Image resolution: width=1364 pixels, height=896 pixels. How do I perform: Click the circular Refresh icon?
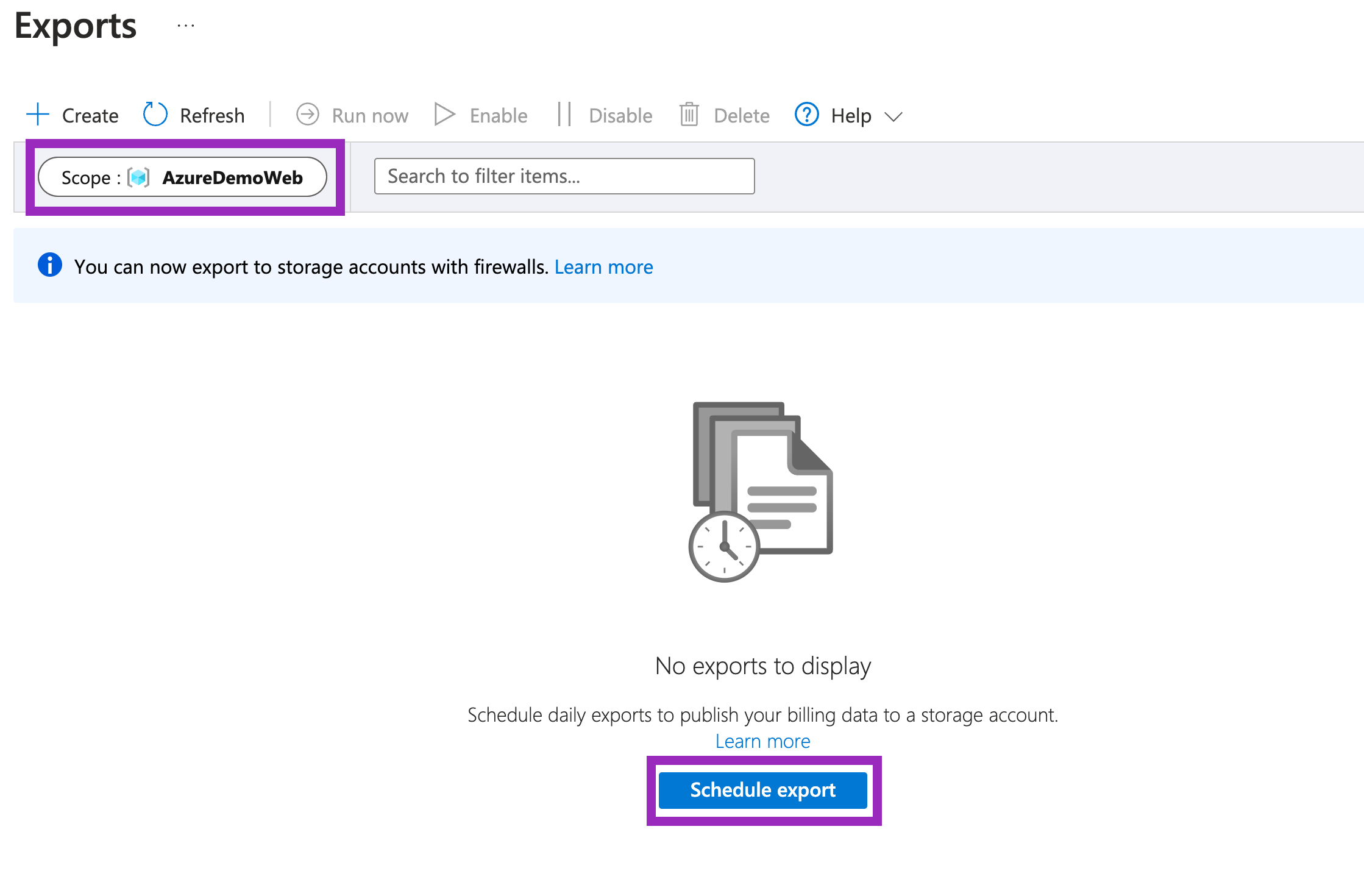(x=155, y=115)
